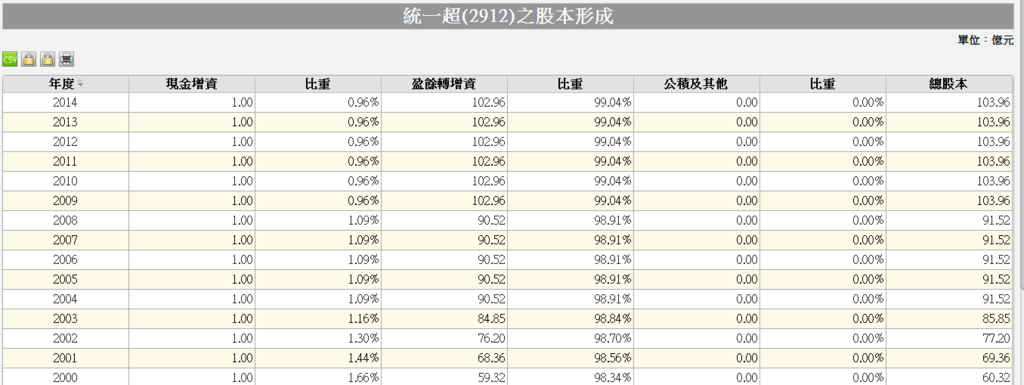The width and height of the screenshot is (1024, 385).
Task: Click the 68.36 value in 2001 row
Action: pos(444,358)
